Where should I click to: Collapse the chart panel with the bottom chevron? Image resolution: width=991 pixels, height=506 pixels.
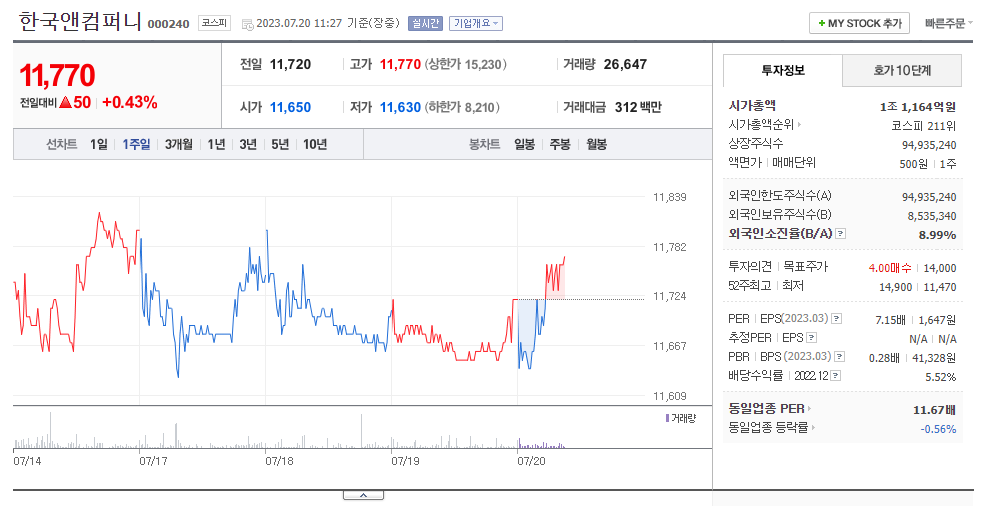363,495
